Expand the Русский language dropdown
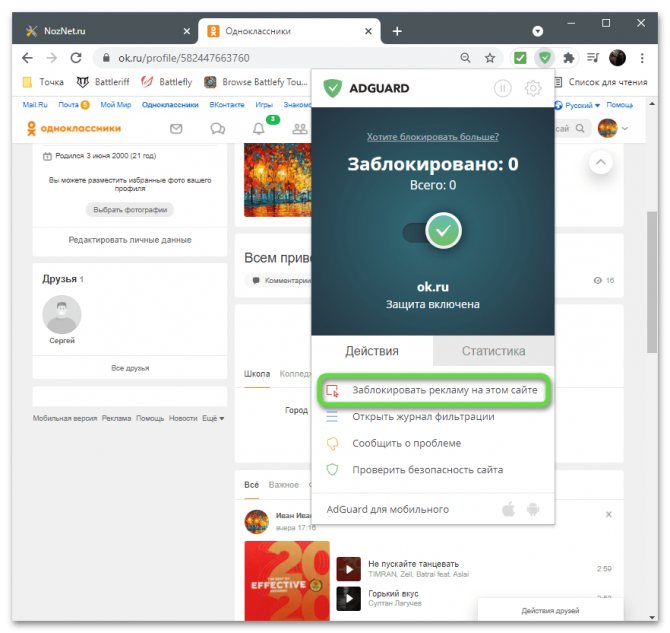This screenshot has width=670, height=633. [x=577, y=105]
